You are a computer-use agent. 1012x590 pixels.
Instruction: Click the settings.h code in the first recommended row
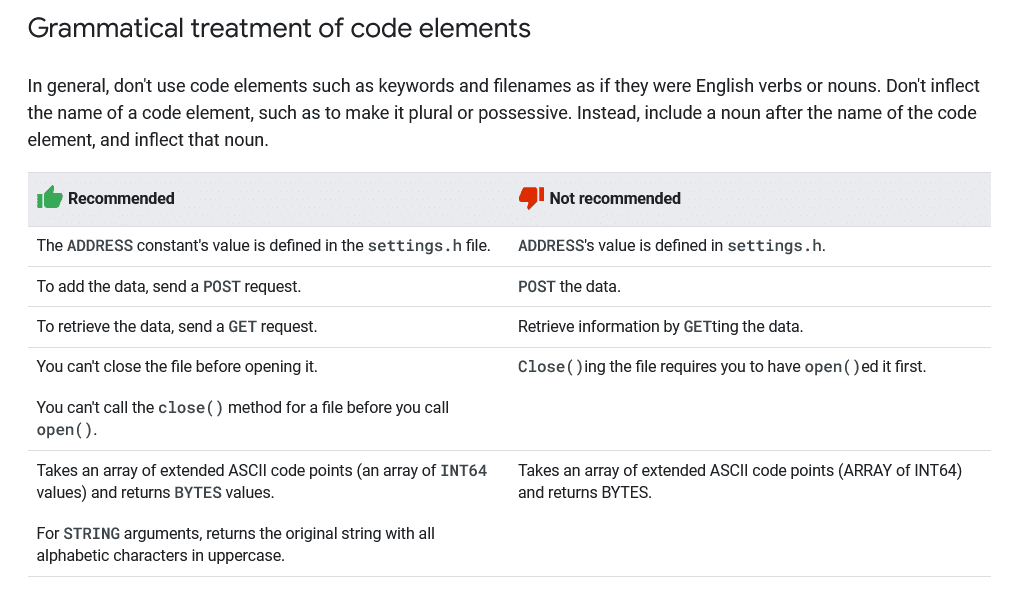[x=415, y=245]
